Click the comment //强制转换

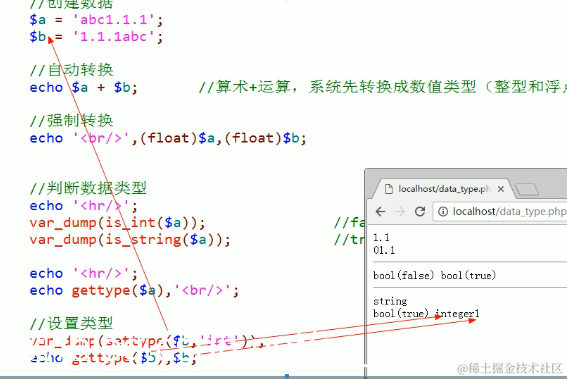click(x=71, y=121)
